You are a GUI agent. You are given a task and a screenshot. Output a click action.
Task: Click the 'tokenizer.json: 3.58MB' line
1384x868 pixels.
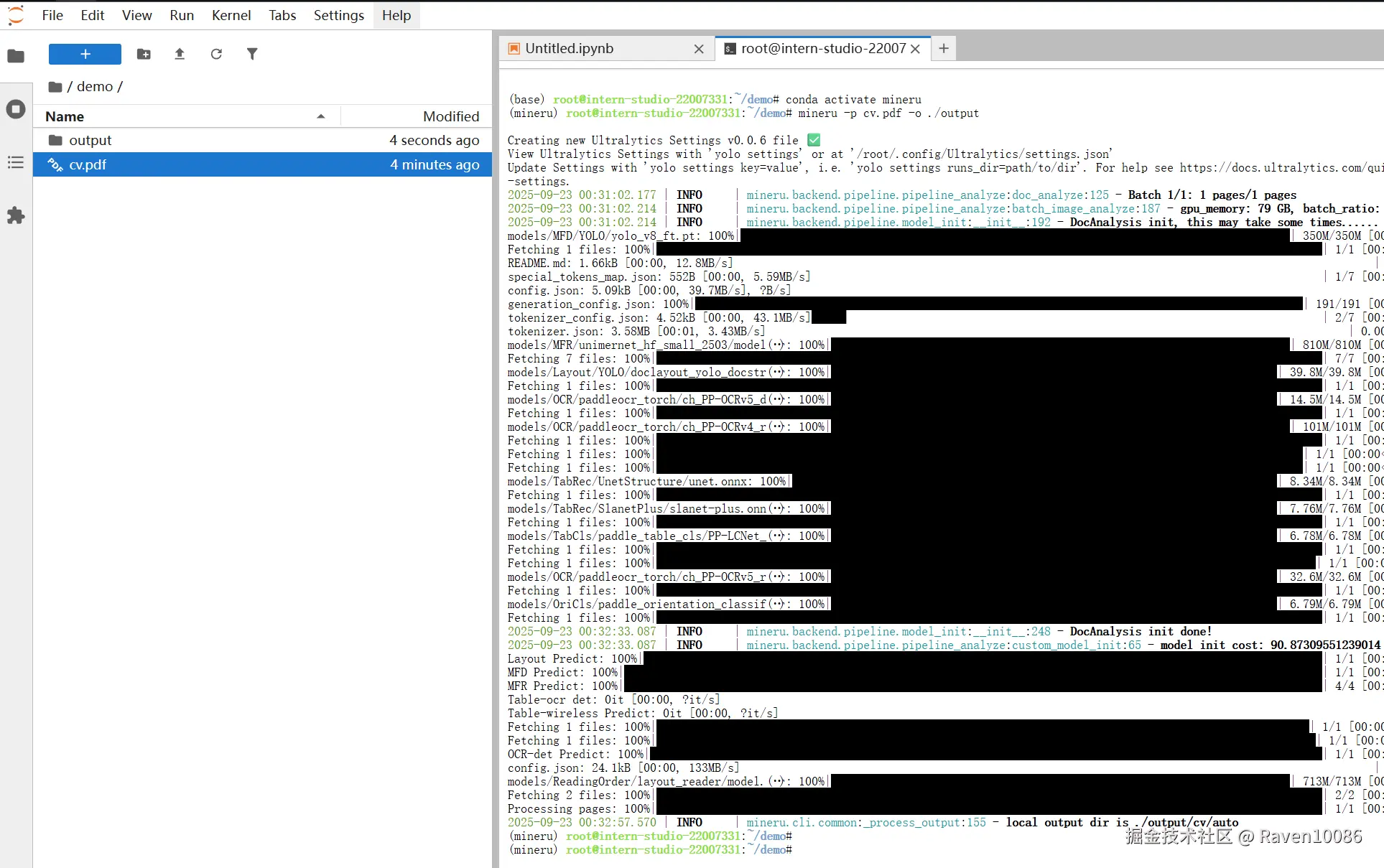click(x=636, y=332)
